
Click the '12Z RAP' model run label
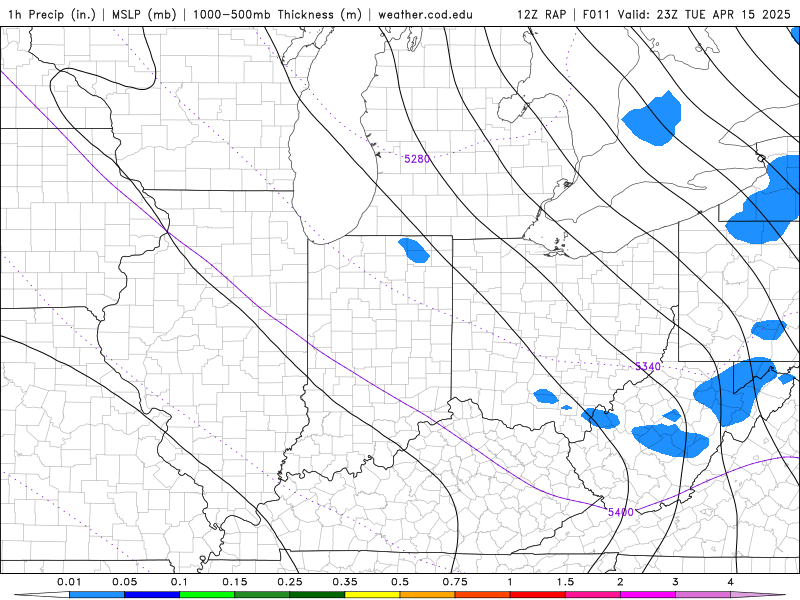[x=541, y=14]
